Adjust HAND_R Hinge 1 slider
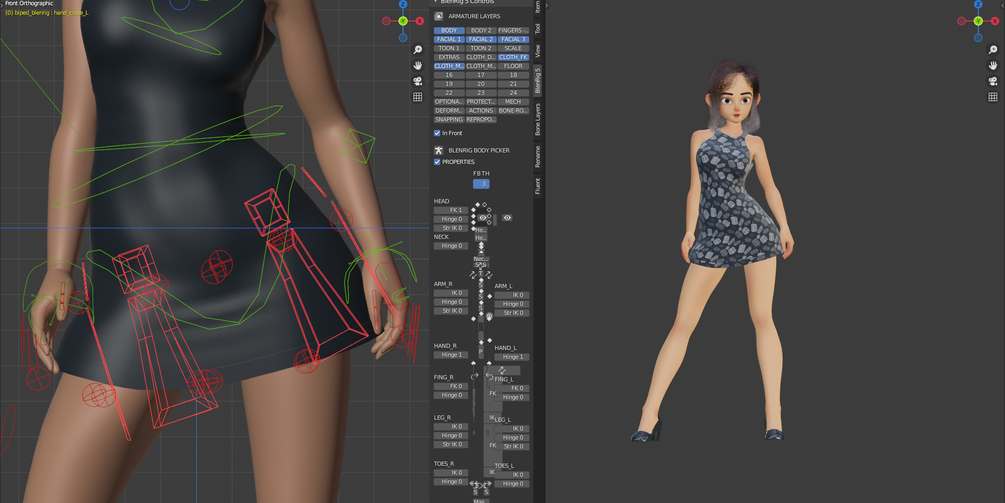The height and width of the screenshot is (503, 1005). pos(451,355)
